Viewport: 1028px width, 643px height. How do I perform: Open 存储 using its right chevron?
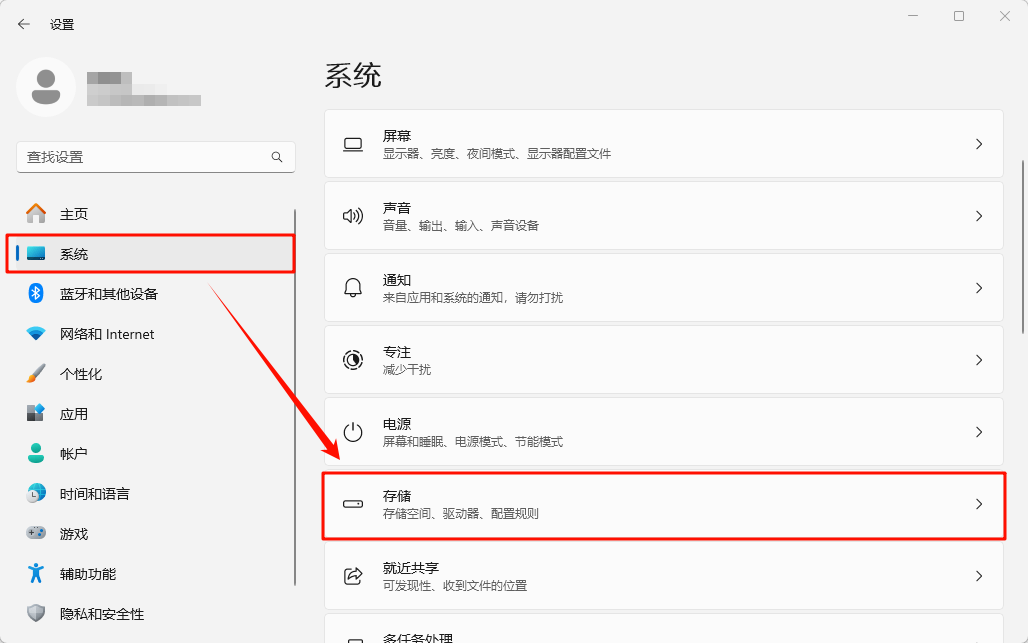point(979,504)
